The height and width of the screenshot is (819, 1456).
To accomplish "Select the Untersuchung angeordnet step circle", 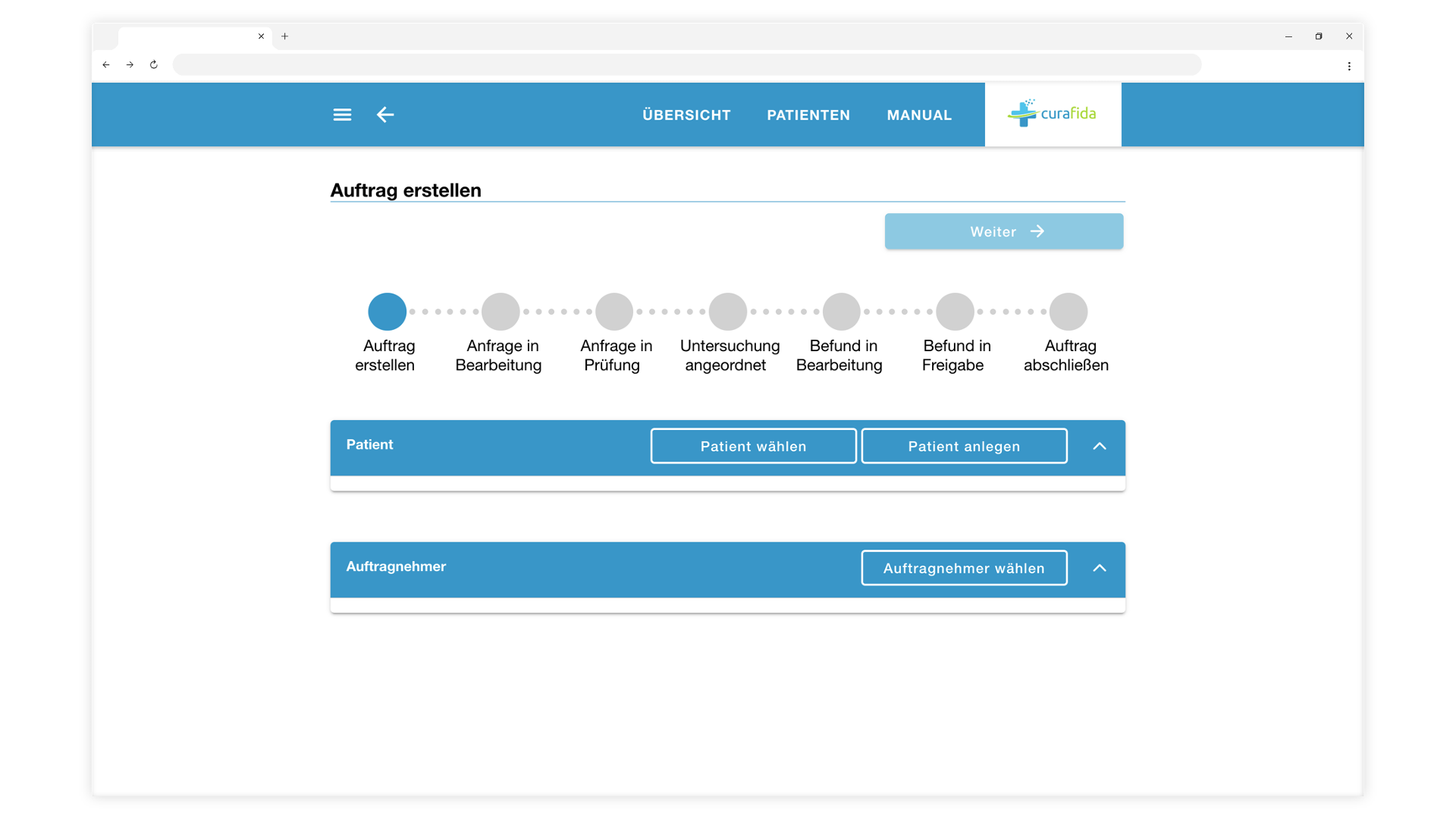I will (728, 312).
